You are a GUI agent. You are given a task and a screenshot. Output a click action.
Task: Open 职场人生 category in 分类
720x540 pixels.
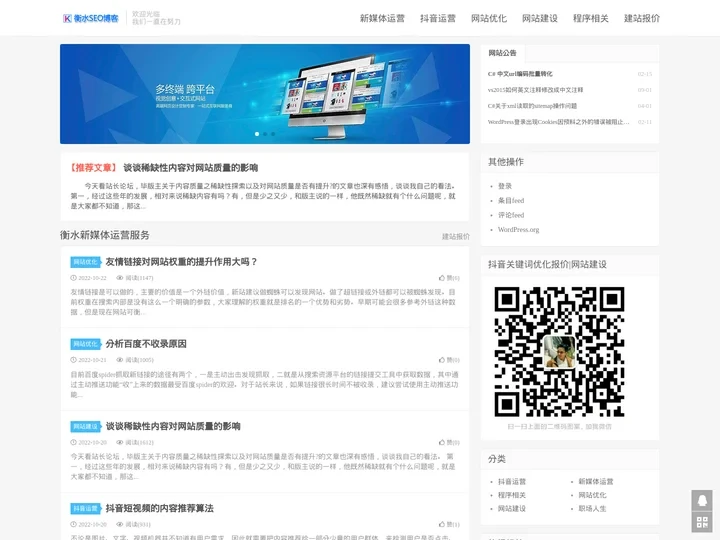point(592,509)
